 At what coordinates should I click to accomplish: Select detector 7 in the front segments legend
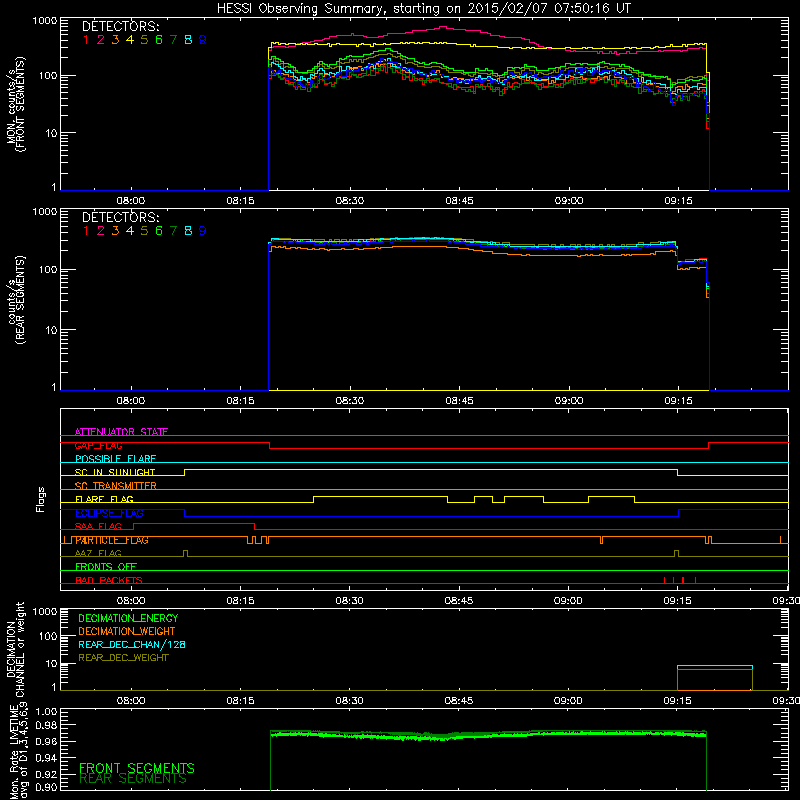coord(173,40)
